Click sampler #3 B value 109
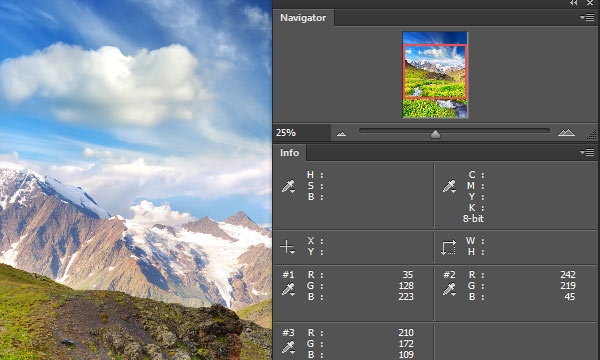This screenshot has height=360, width=600. [x=406, y=355]
